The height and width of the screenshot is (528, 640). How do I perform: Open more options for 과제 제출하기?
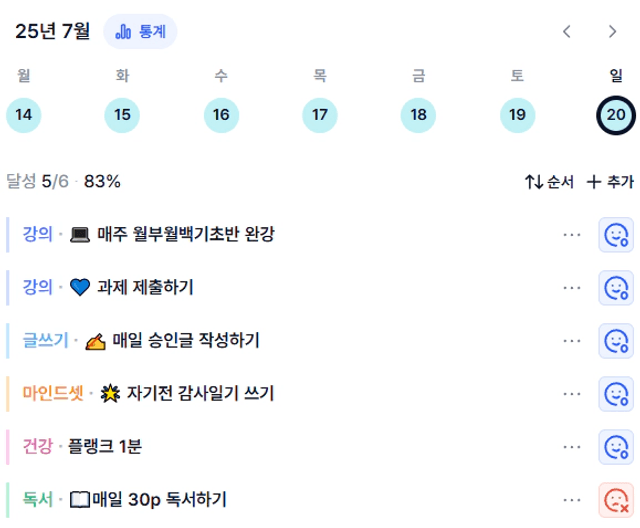pos(572,288)
